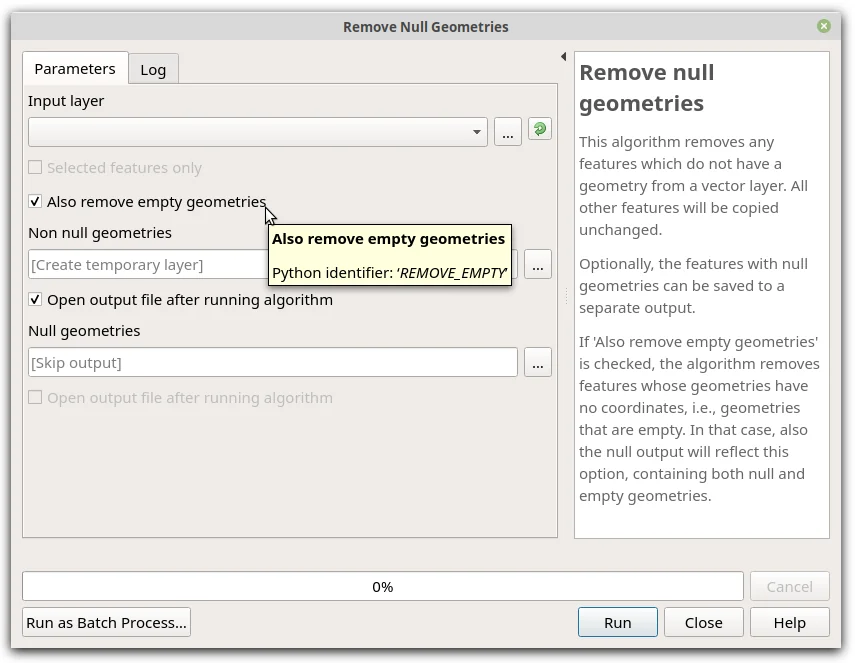The image size is (855, 663).
Task: Open Null geometries output options button
Action: click(x=538, y=363)
